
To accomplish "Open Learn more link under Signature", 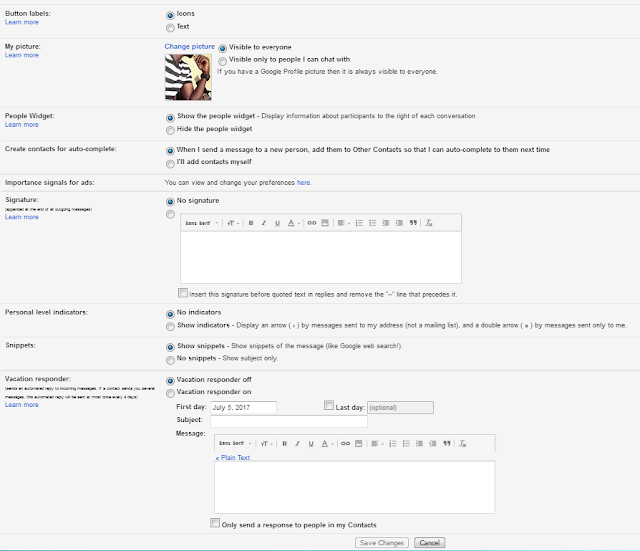I will tap(22, 217).
